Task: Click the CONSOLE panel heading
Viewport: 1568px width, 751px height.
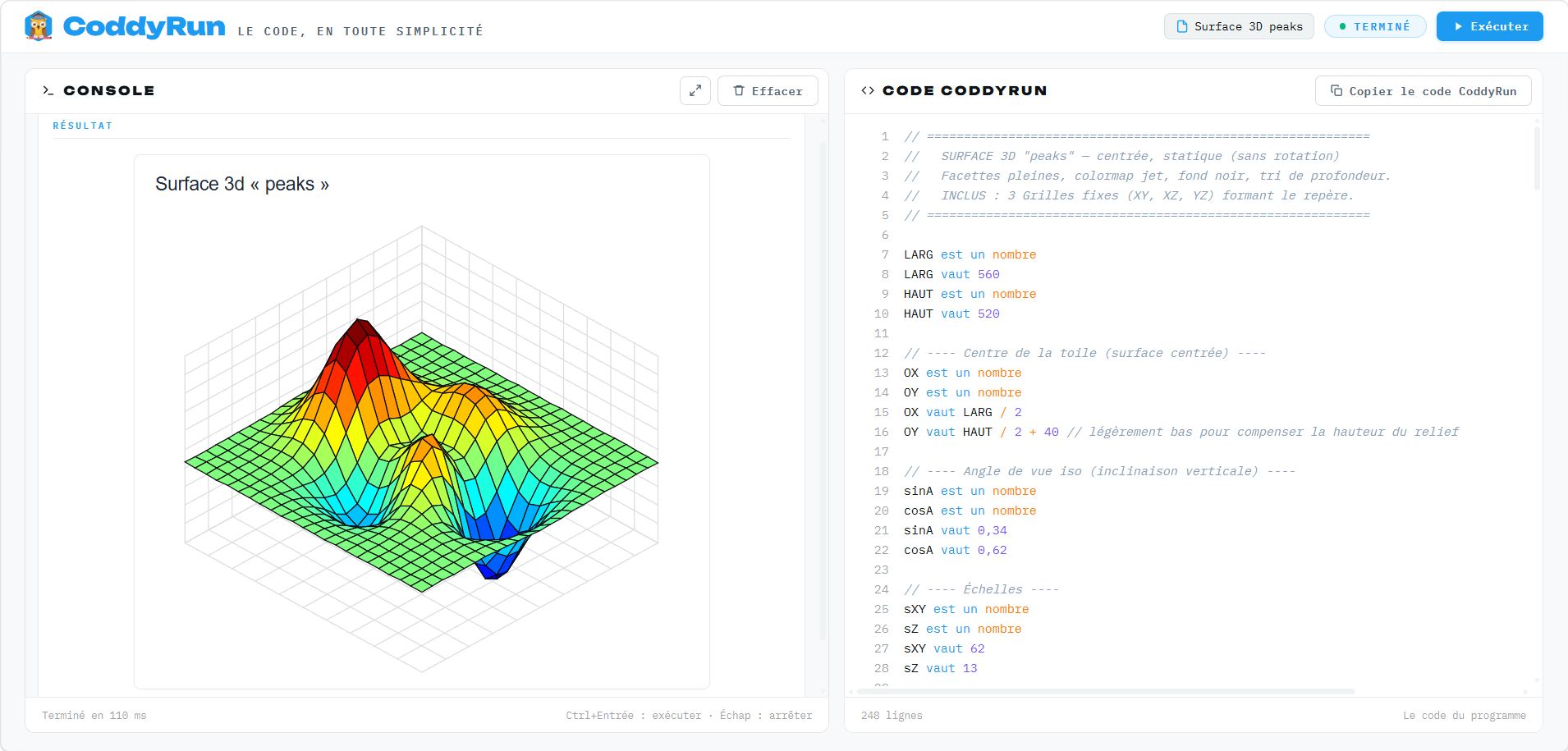Action: click(109, 90)
